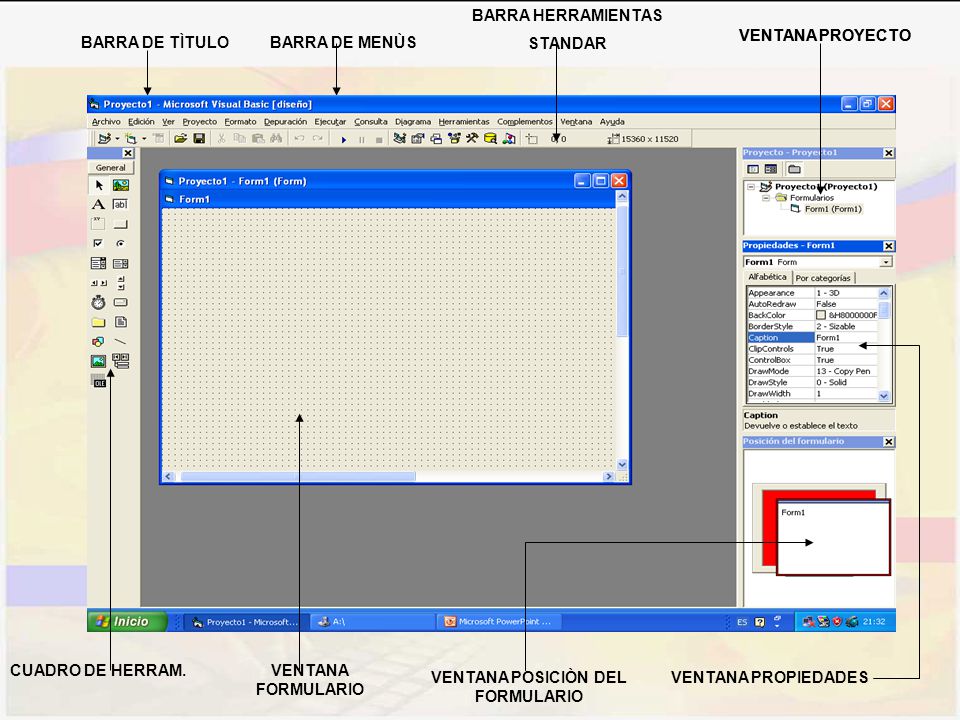Open the Project Explorer from toolbar
The width and height of the screenshot is (960, 720).
pos(399,139)
